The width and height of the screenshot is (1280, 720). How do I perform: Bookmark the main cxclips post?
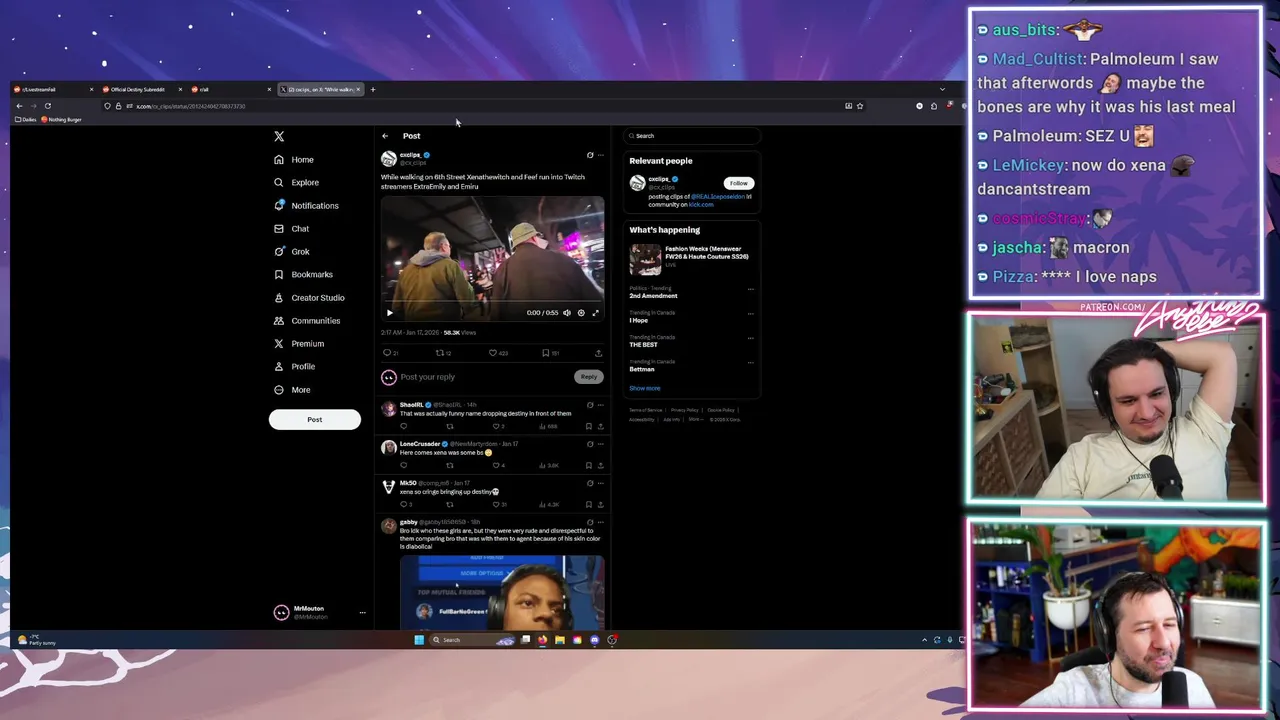coord(545,353)
